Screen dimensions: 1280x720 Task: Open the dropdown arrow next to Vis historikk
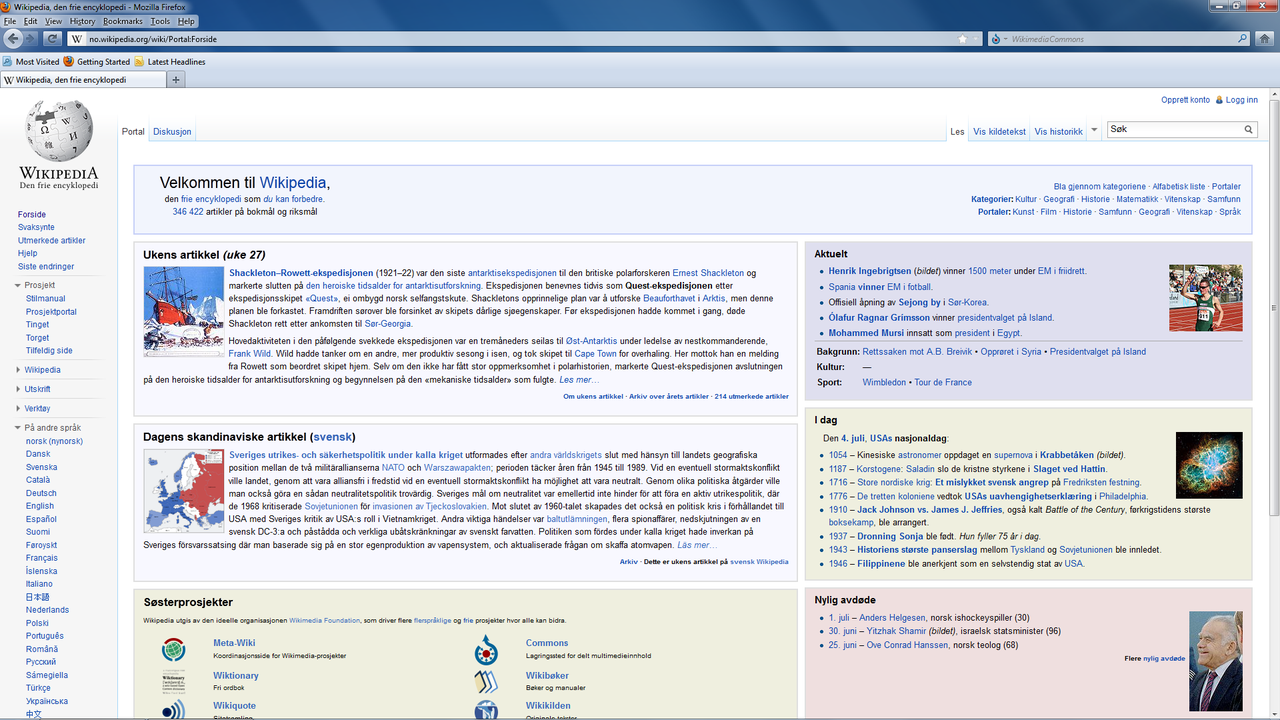pyautogui.click(x=1094, y=130)
